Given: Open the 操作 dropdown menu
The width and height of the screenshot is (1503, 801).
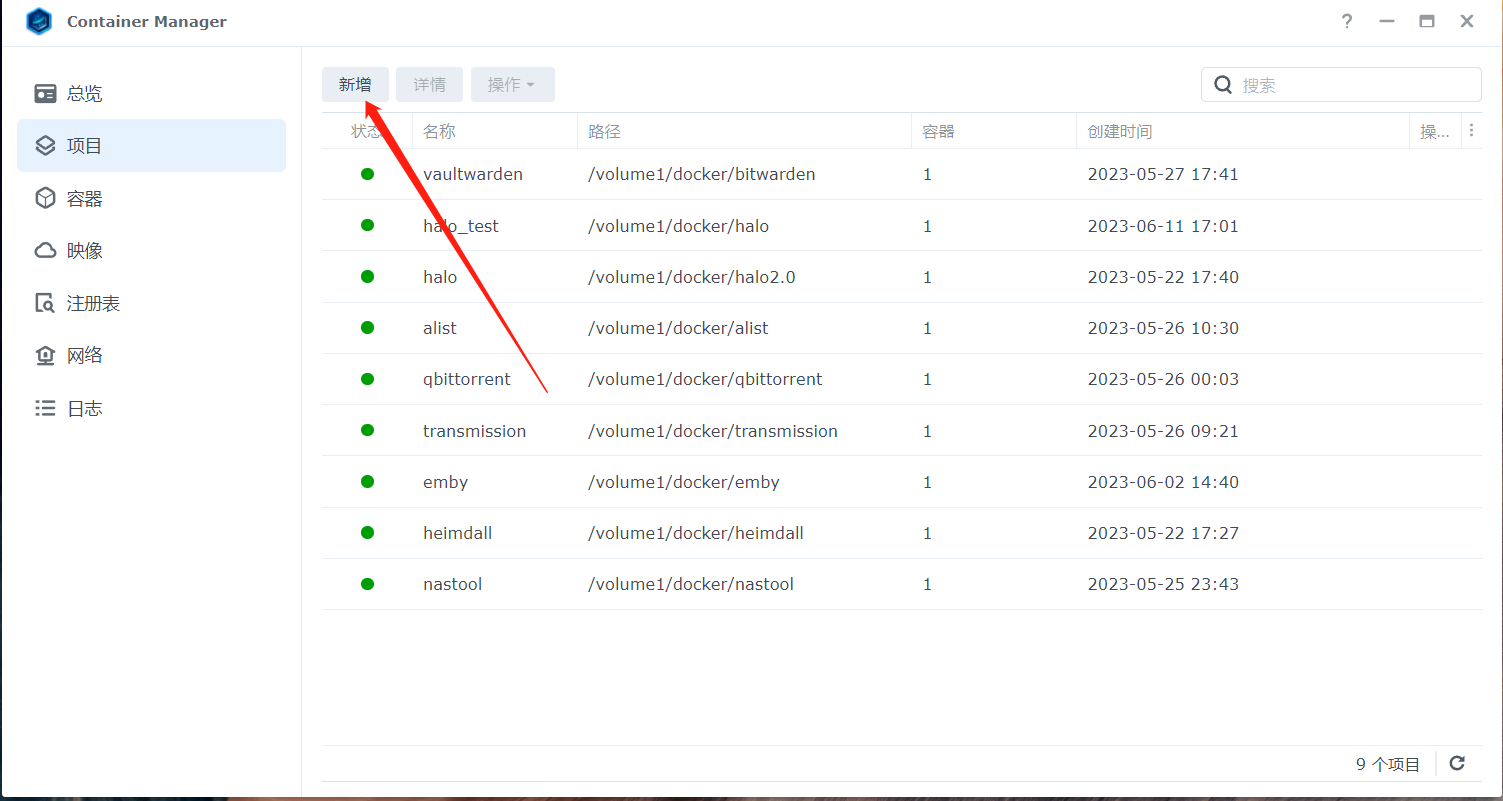Looking at the screenshot, I should pyautogui.click(x=512, y=85).
